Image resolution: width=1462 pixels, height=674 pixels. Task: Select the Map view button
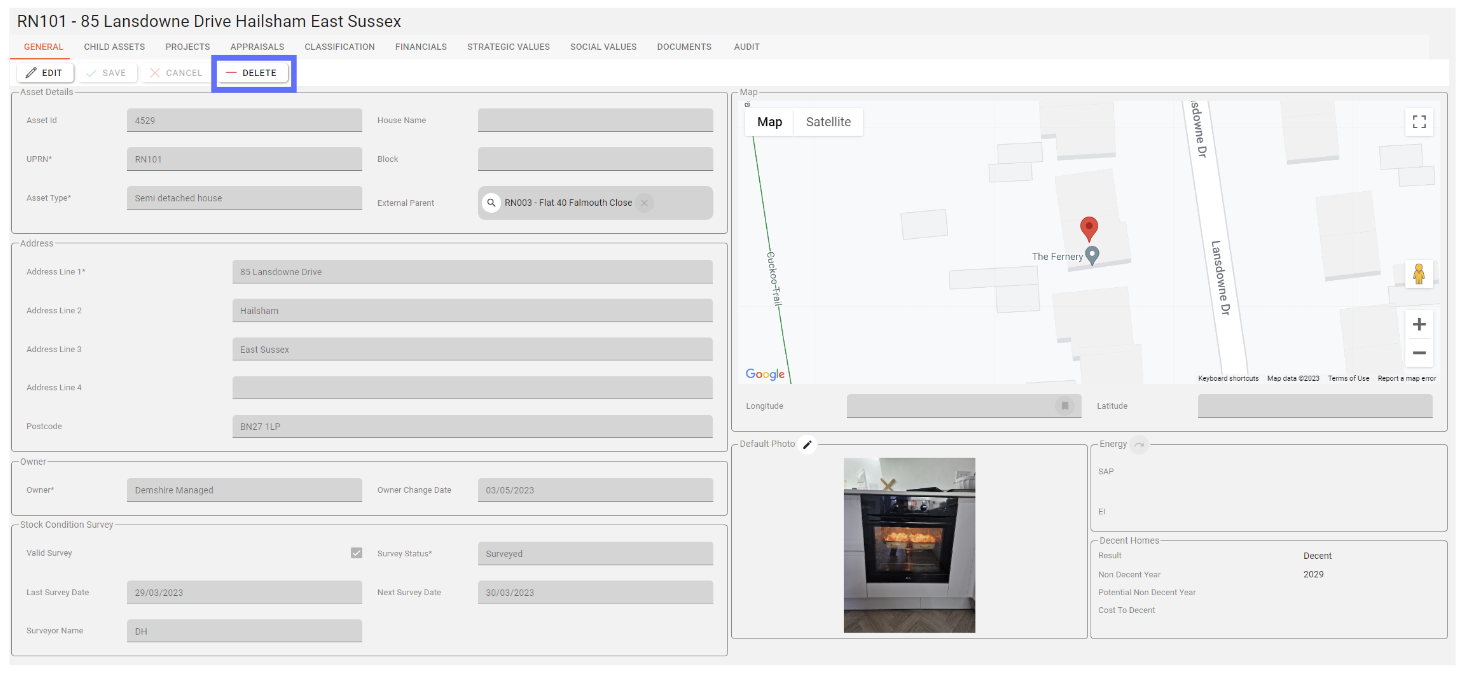[770, 122]
